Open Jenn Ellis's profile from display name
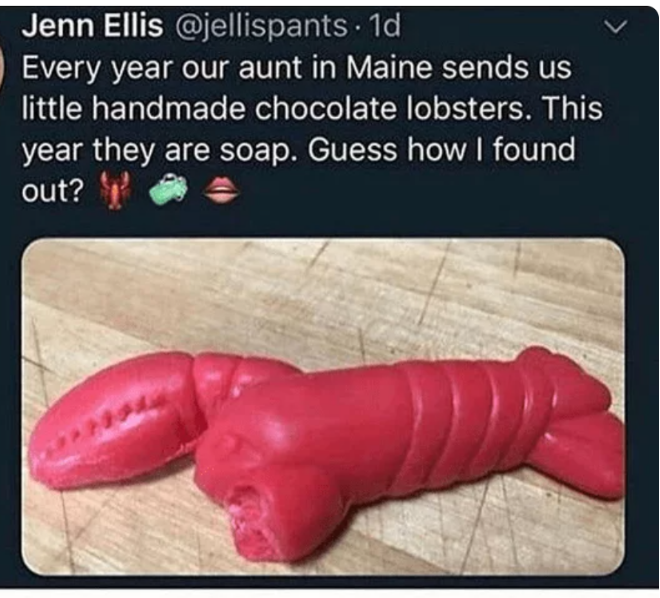This screenshot has height=598, width=660. click(92, 26)
